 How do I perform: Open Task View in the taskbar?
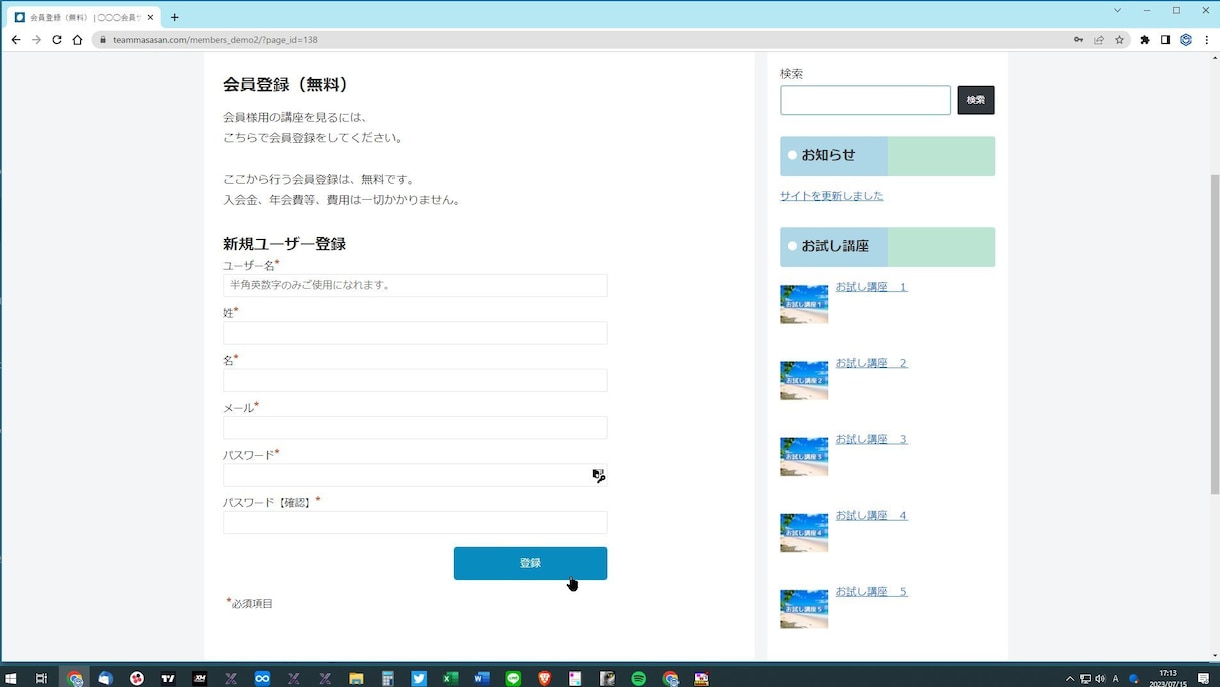[42, 678]
